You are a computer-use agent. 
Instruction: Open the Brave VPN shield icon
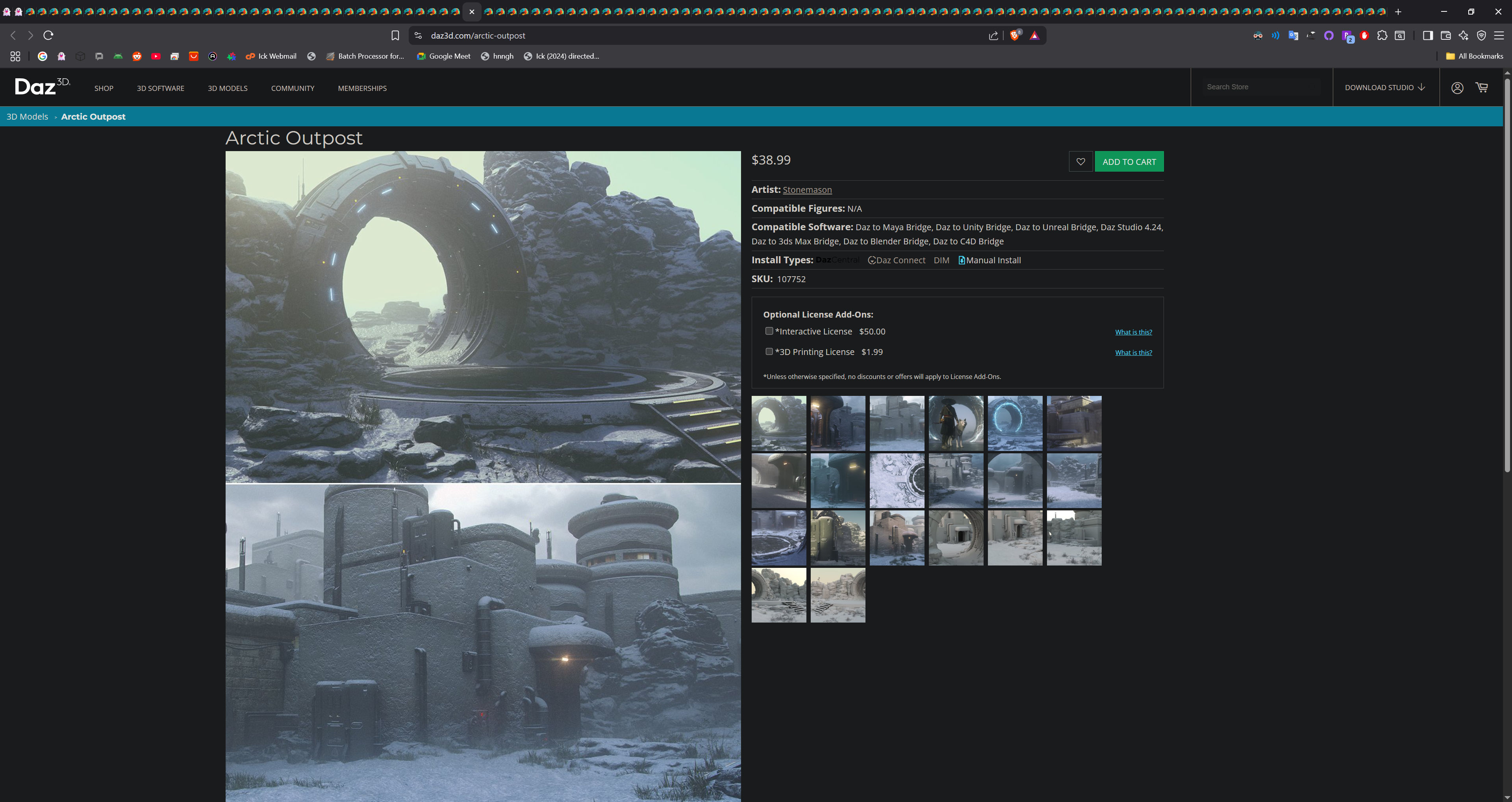click(x=1481, y=36)
